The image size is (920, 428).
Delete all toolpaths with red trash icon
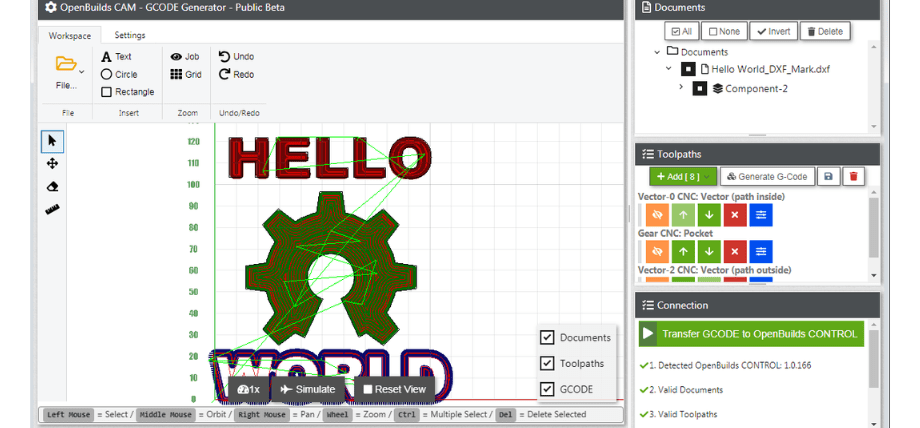[854, 176]
